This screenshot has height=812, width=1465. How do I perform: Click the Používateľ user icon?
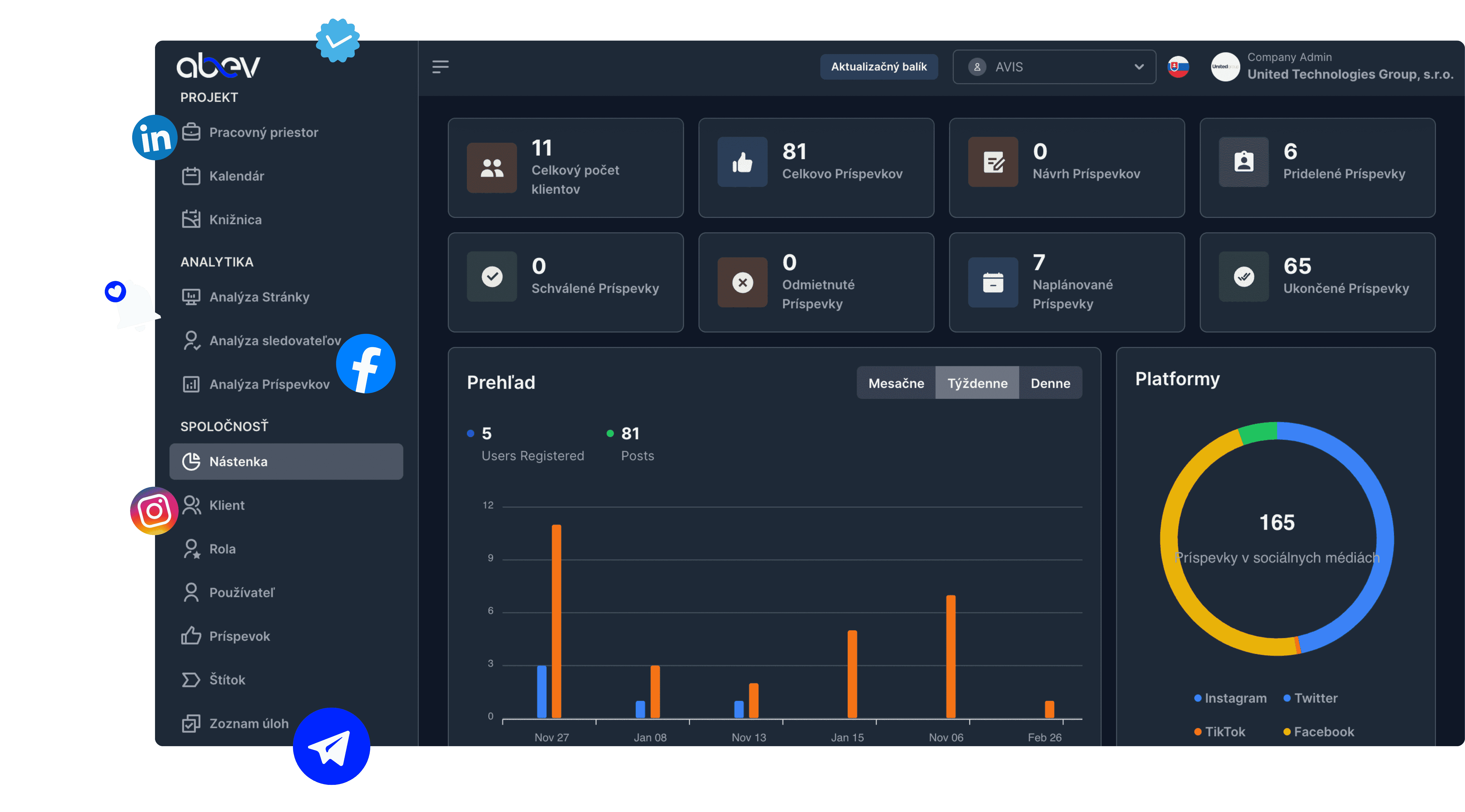191,592
